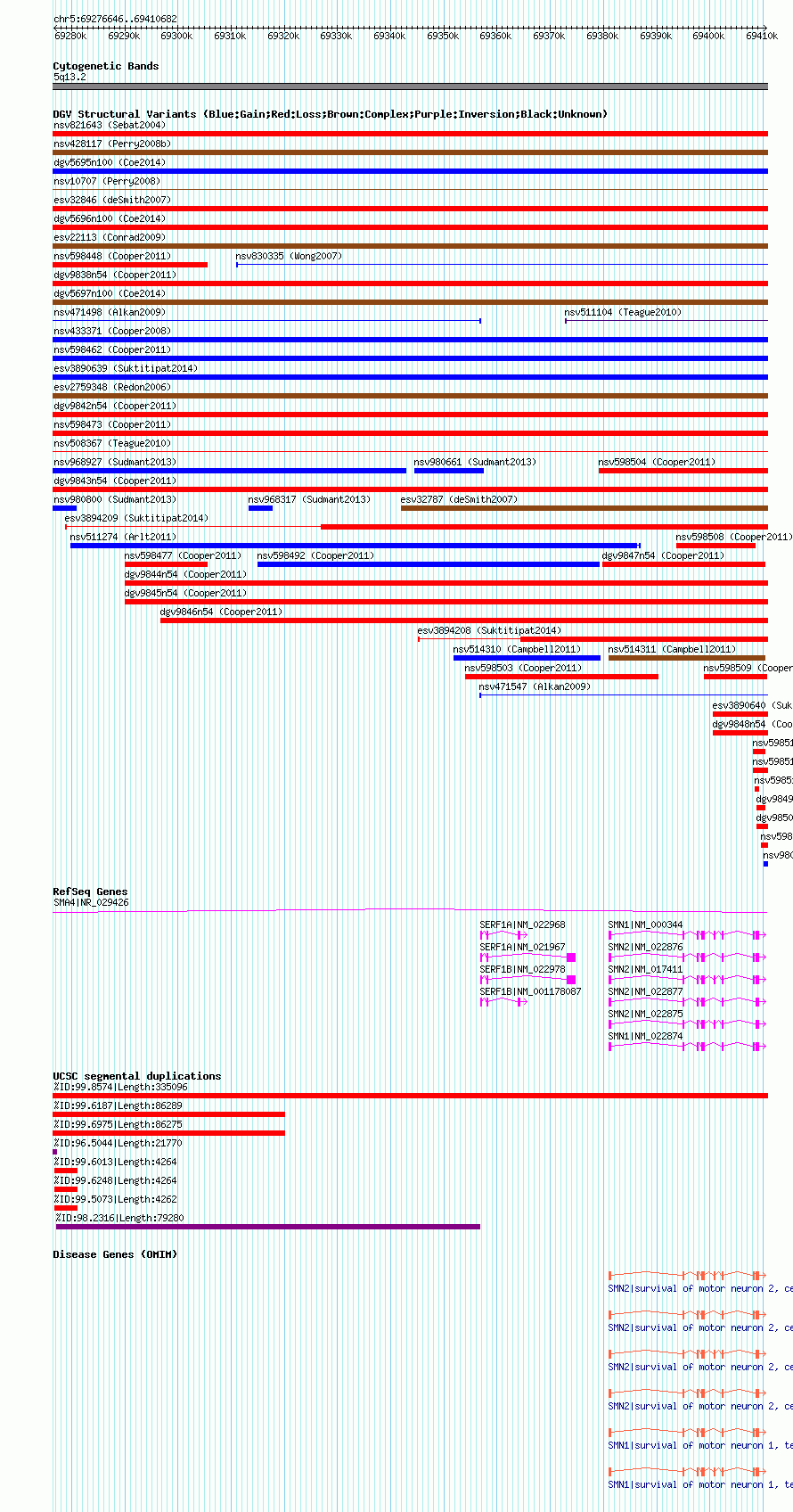Open variant nsv968317 (Sudmant2013)
This screenshot has height=1512, width=793.
point(309,499)
